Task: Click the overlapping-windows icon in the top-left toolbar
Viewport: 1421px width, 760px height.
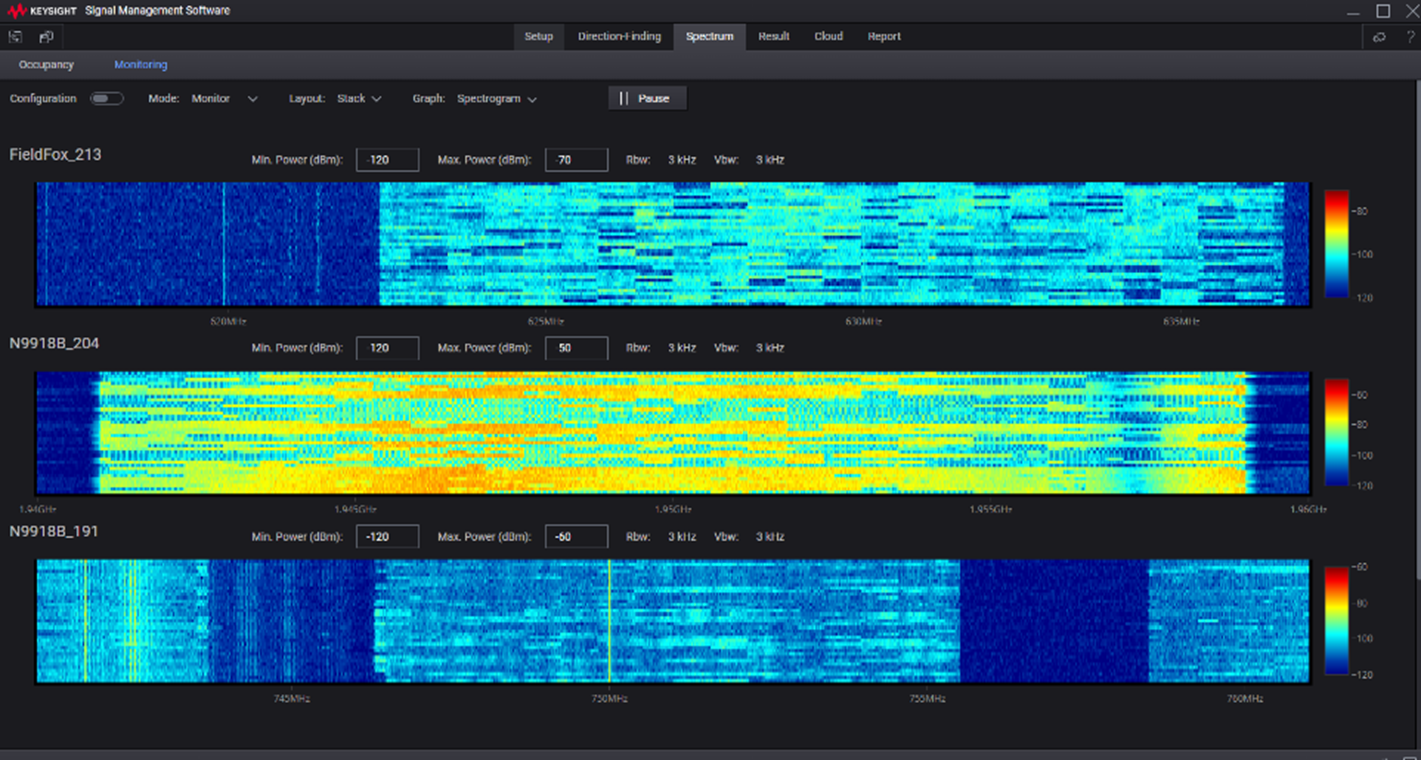Action: [46, 37]
